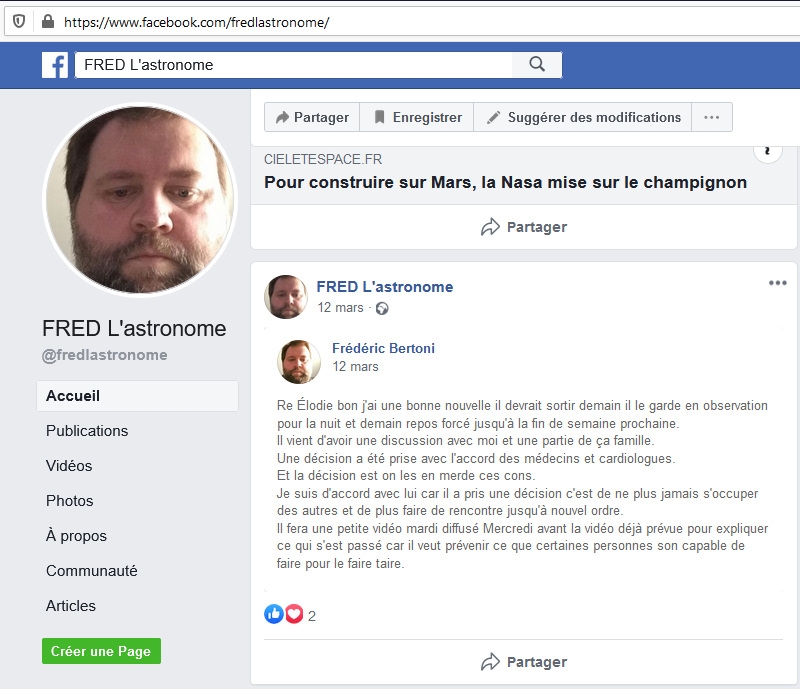This screenshot has height=689, width=800.
Task: Open the three-dot post options menu
Action: click(x=777, y=283)
